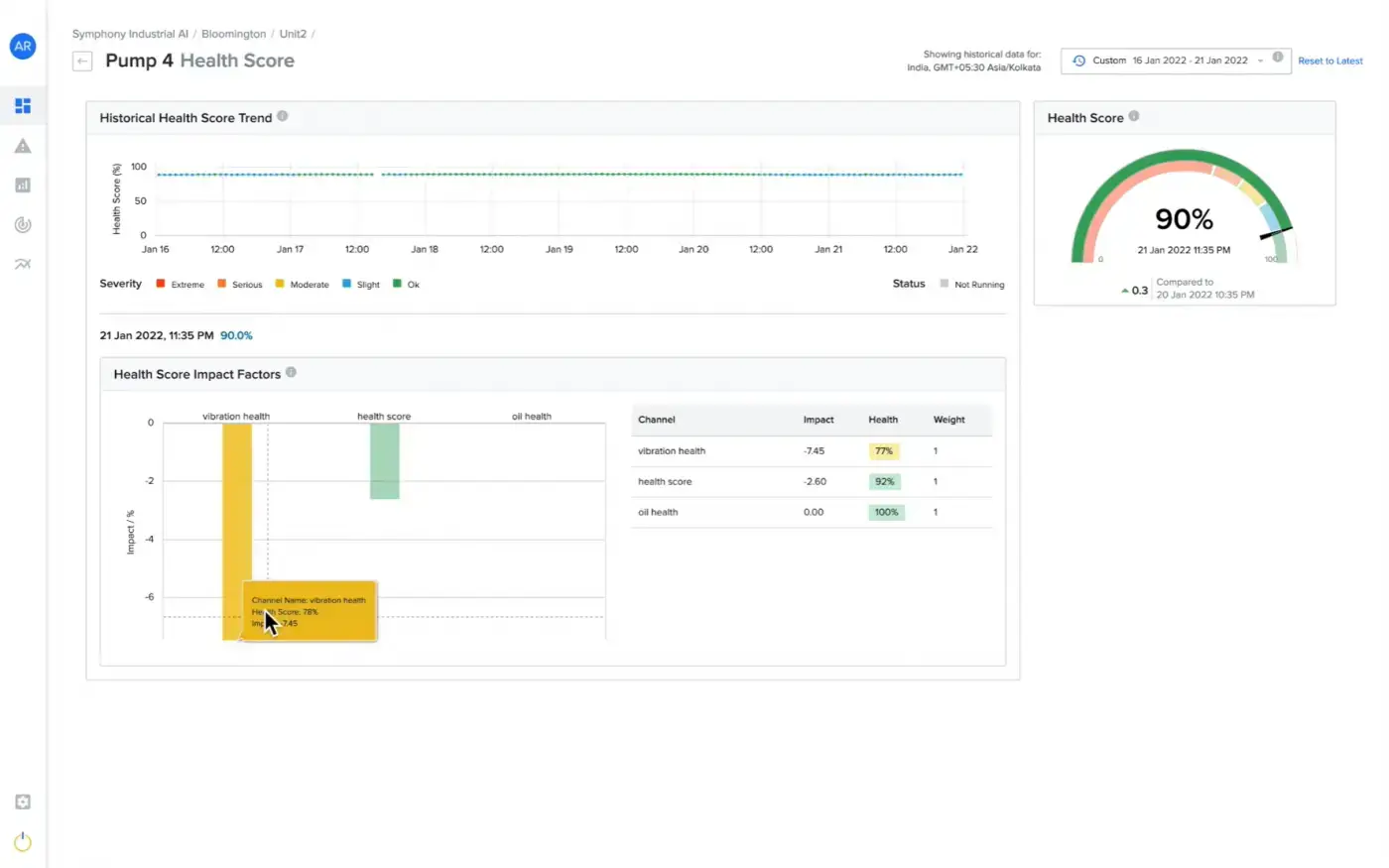Open the trend line sidebar icon
Image resolution: width=1389 pixels, height=868 pixels.
click(23, 265)
